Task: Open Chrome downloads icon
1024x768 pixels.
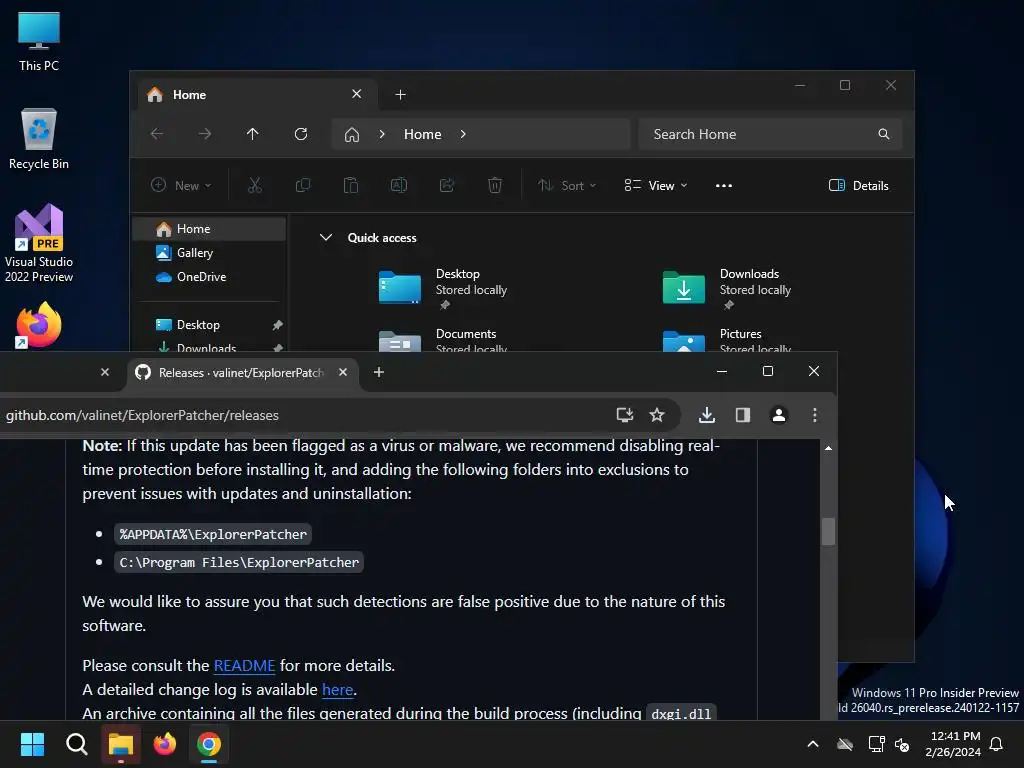Action: pos(707,415)
